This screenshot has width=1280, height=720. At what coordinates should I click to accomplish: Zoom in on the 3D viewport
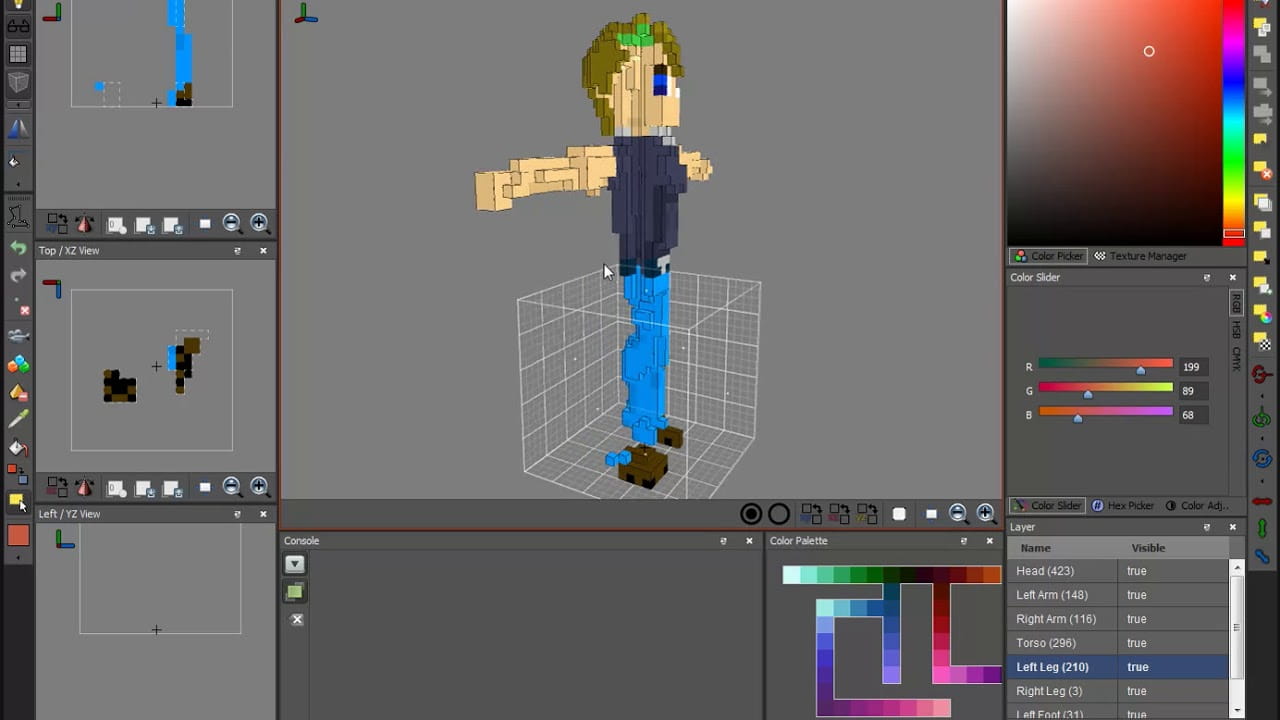click(986, 514)
